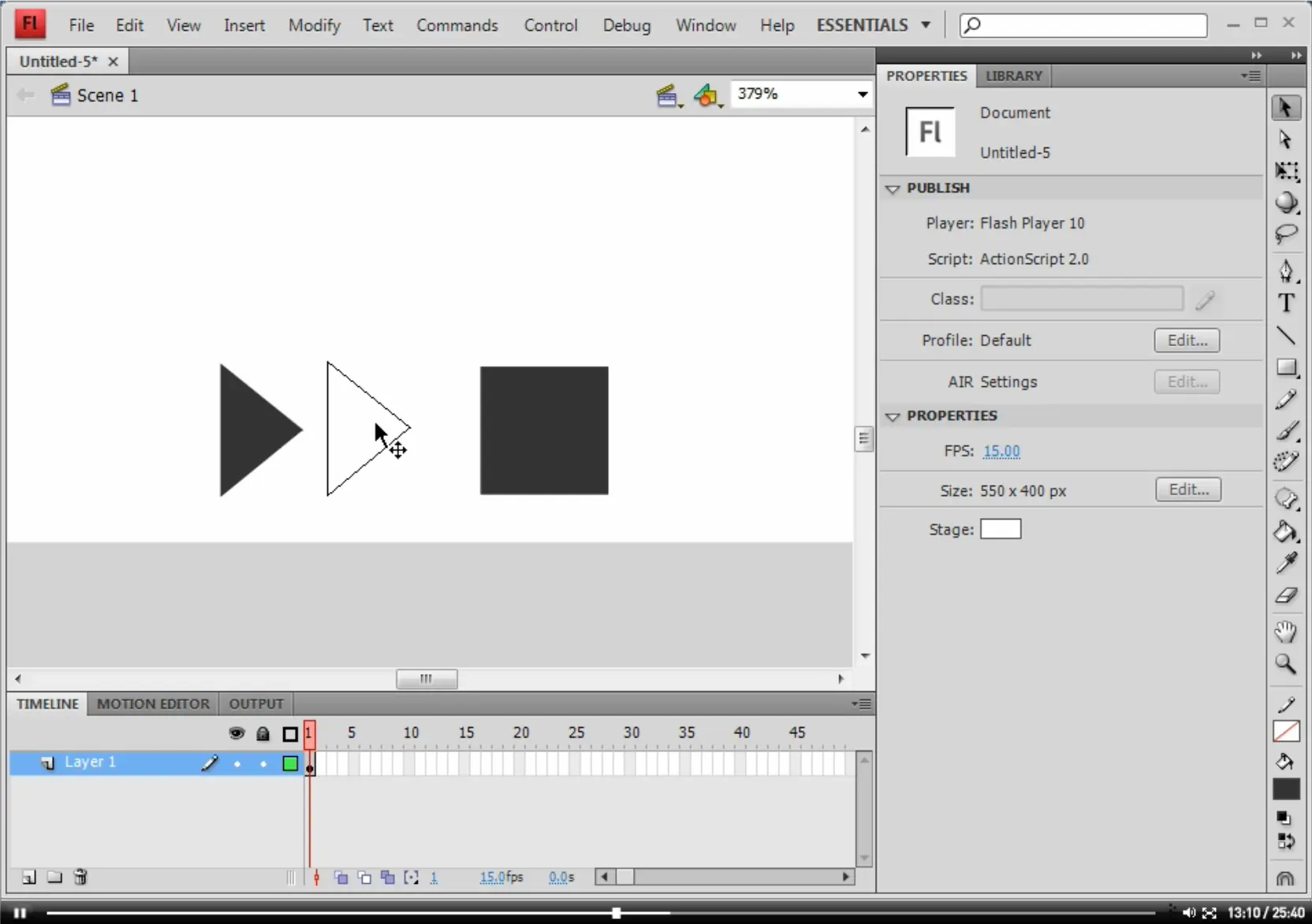Toggle show/hide all layers eye icon
Image resolution: width=1312 pixels, height=924 pixels.
point(236,733)
